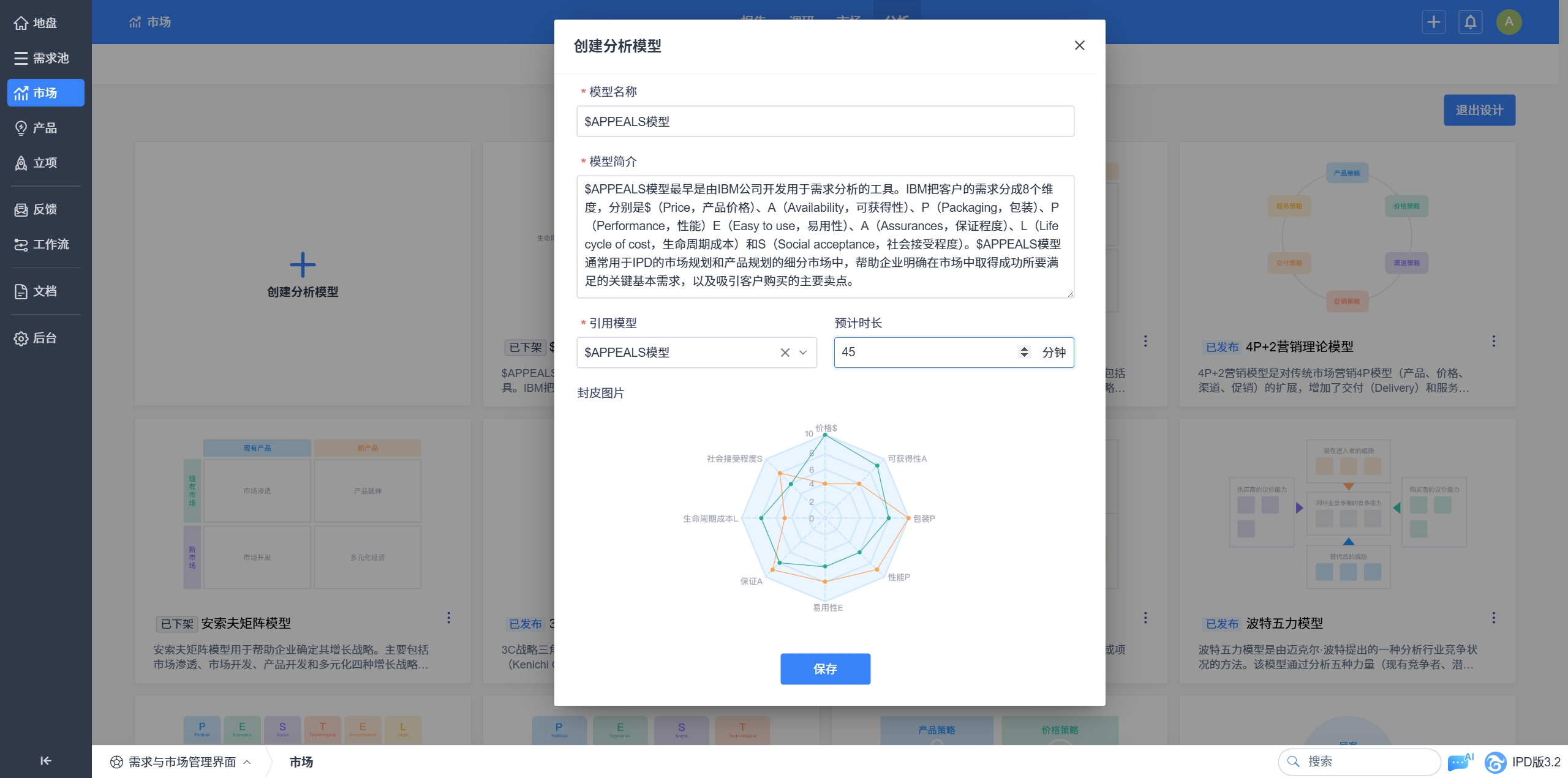This screenshot has width=1568, height=778.
Task: Collapse the left sidebar
Action: [45, 761]
